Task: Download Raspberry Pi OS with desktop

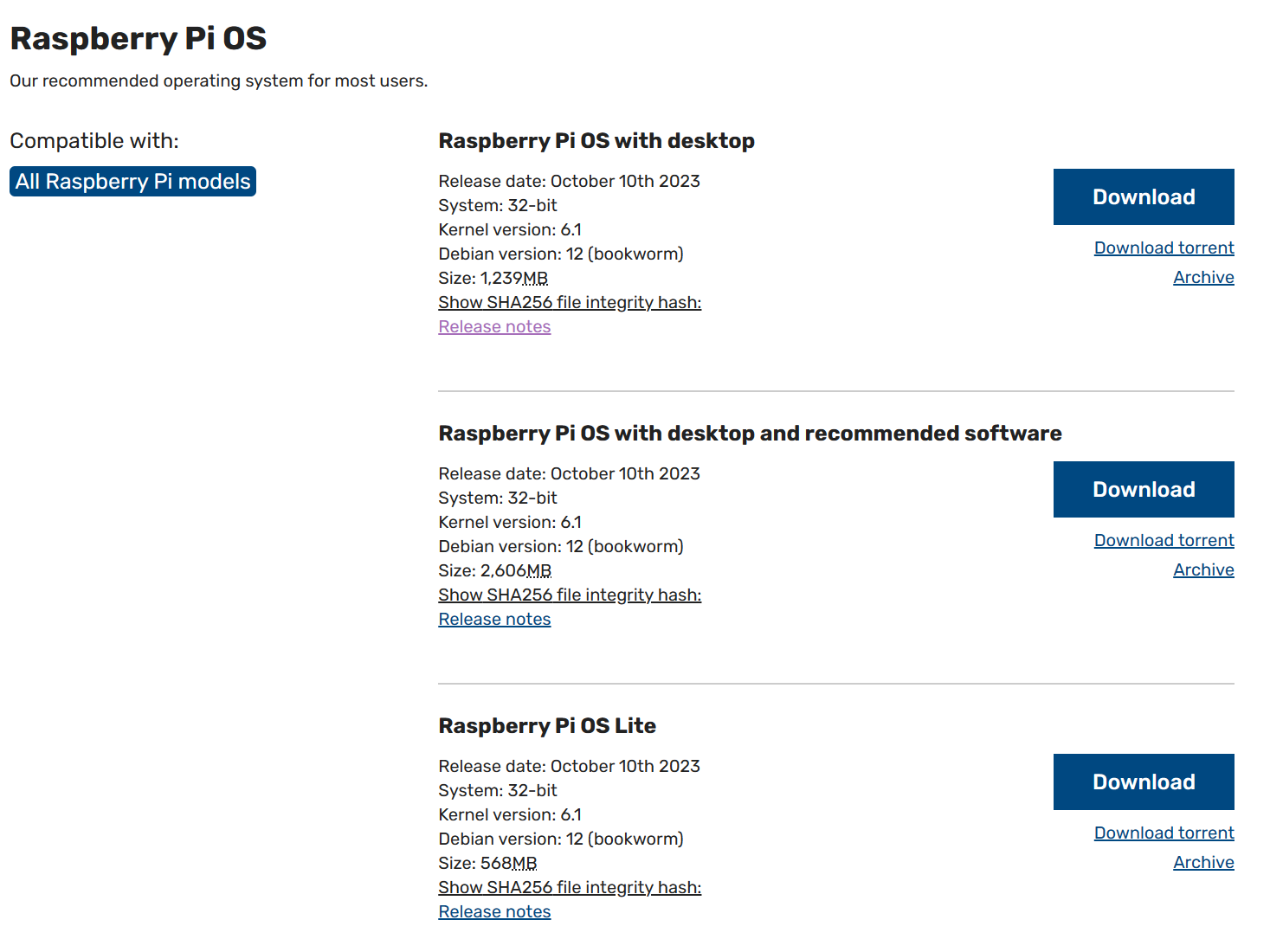Action: [1143, 196]
